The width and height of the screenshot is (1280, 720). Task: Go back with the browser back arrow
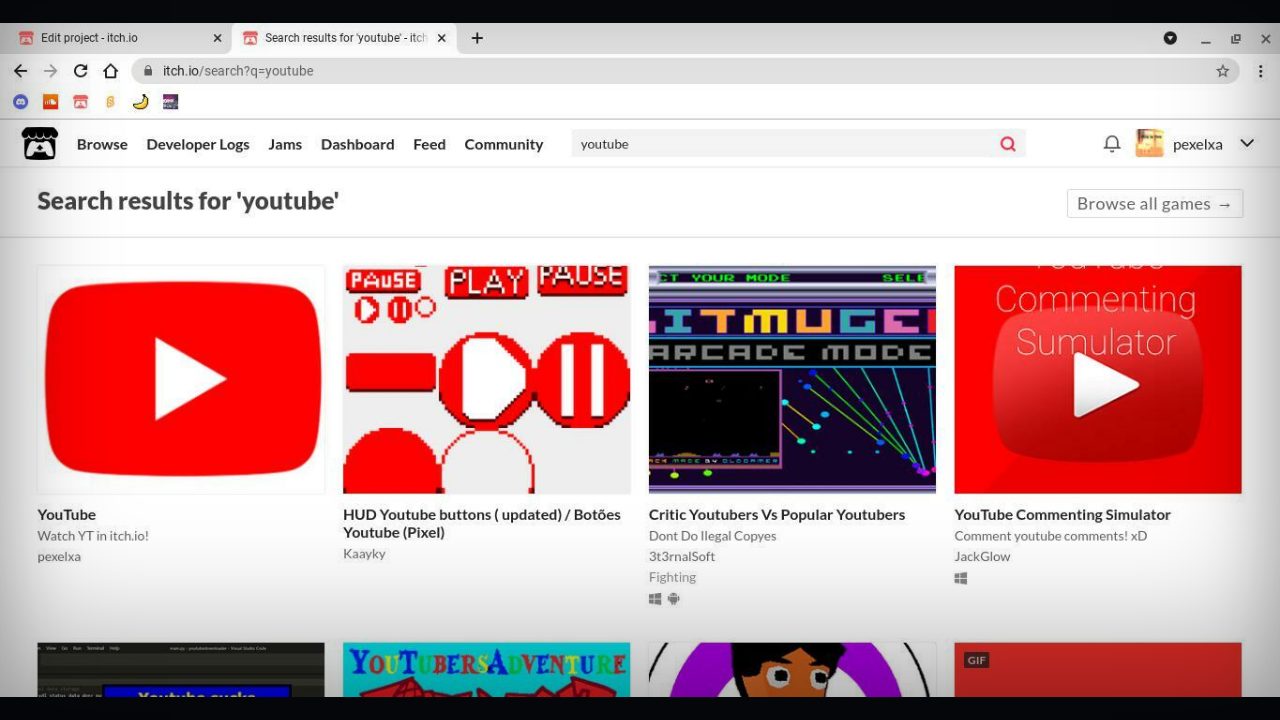[20, 71]
